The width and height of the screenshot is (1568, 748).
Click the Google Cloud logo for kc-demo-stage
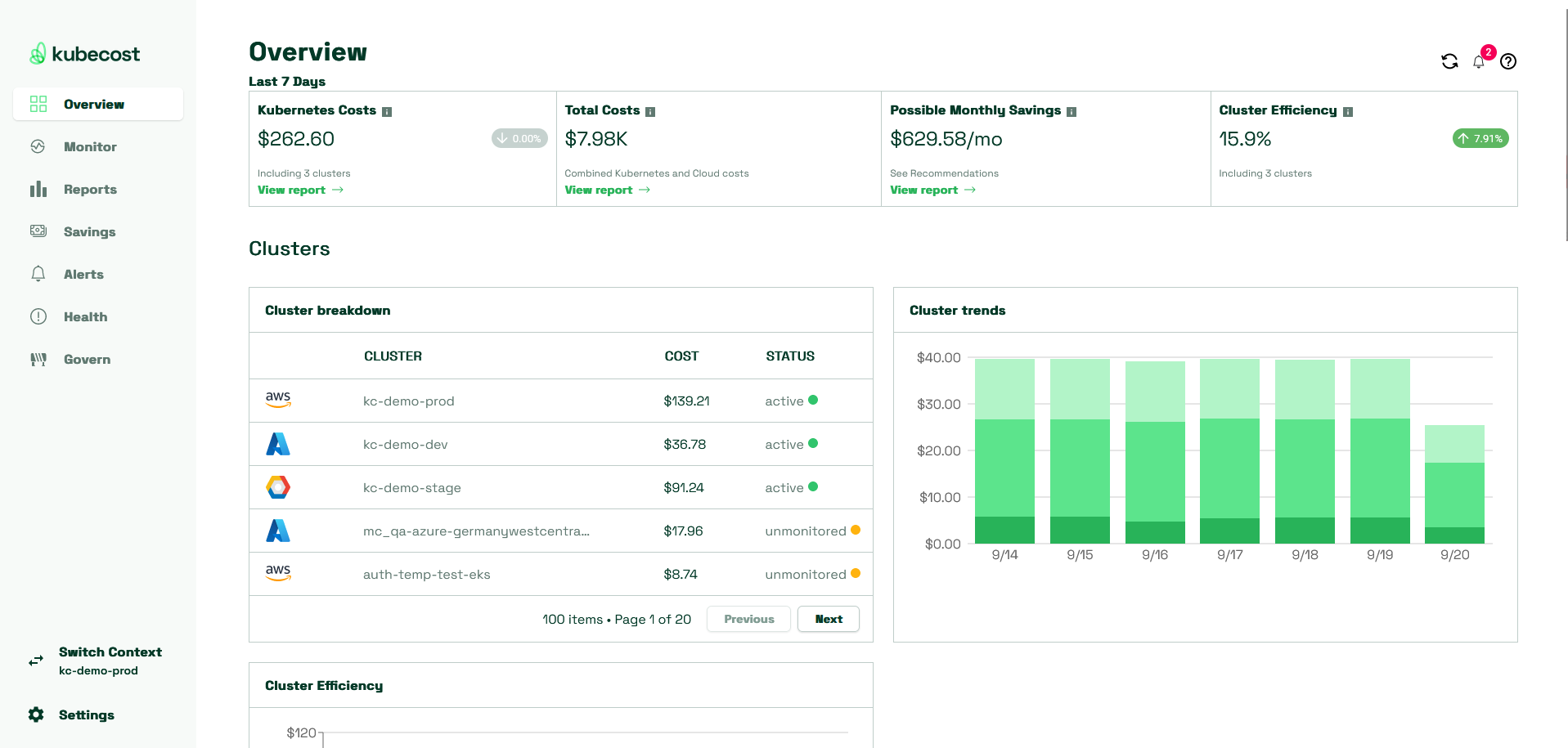[x=278, y=487]
